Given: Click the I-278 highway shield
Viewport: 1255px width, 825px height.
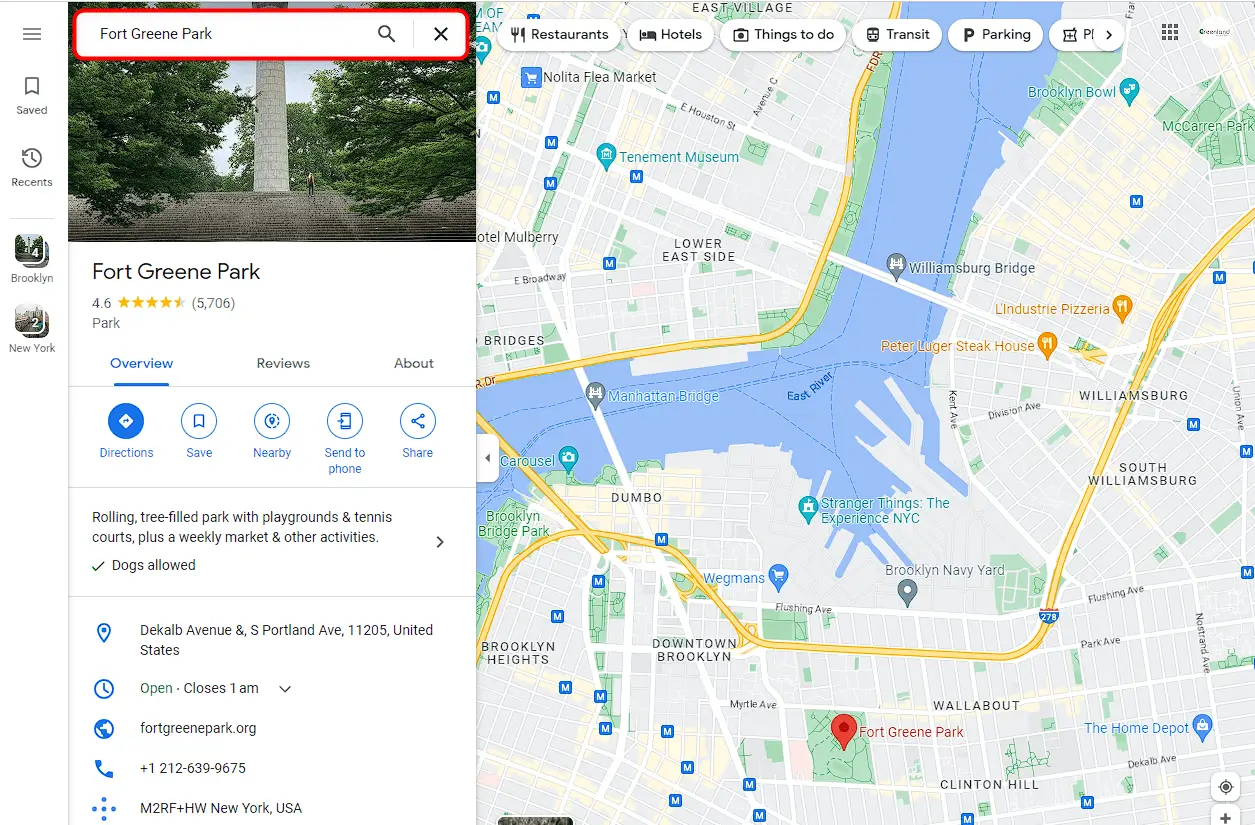Looking at the screenshot, I should (1048, 617).
